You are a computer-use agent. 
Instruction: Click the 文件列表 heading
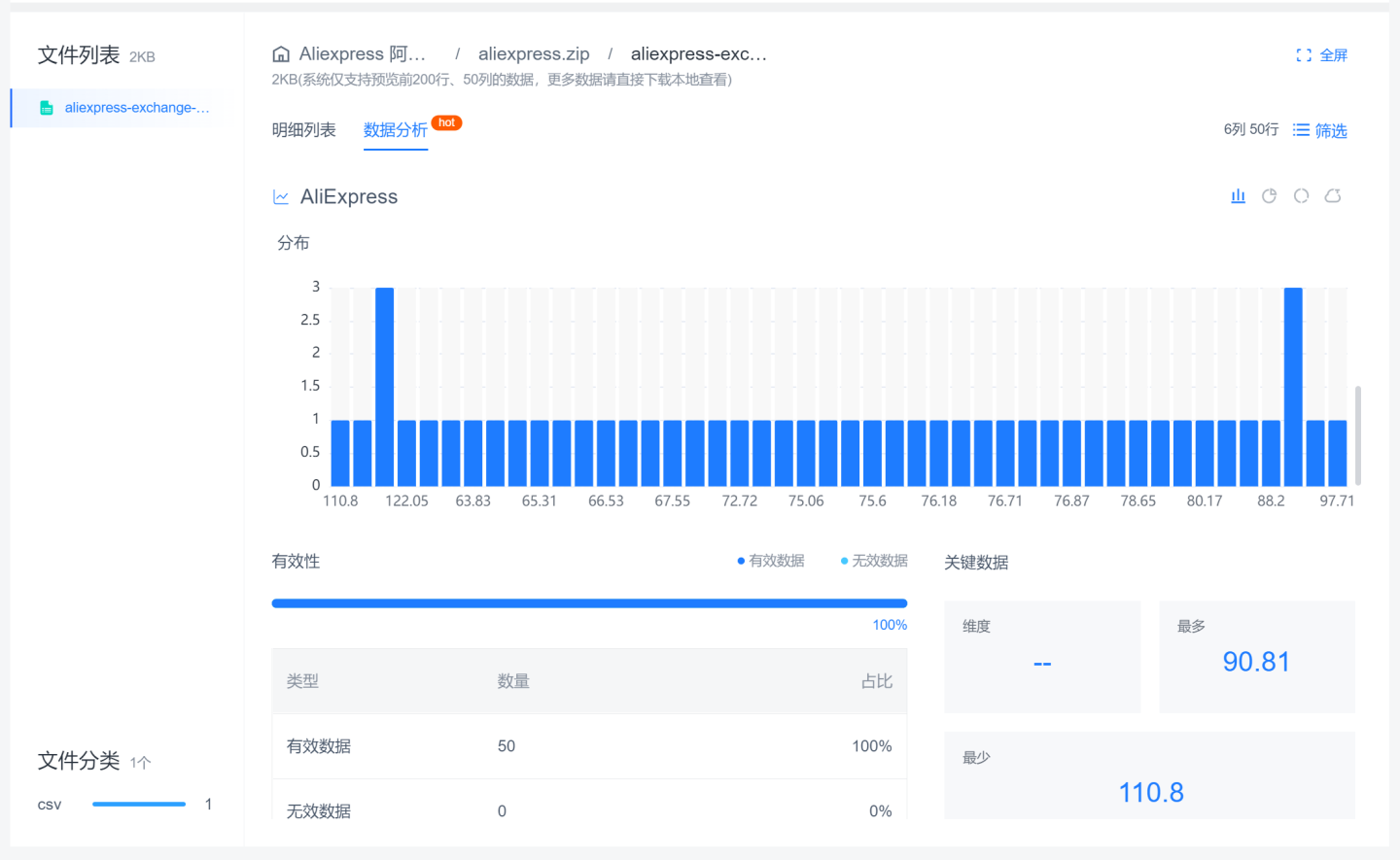coord(79,55)
